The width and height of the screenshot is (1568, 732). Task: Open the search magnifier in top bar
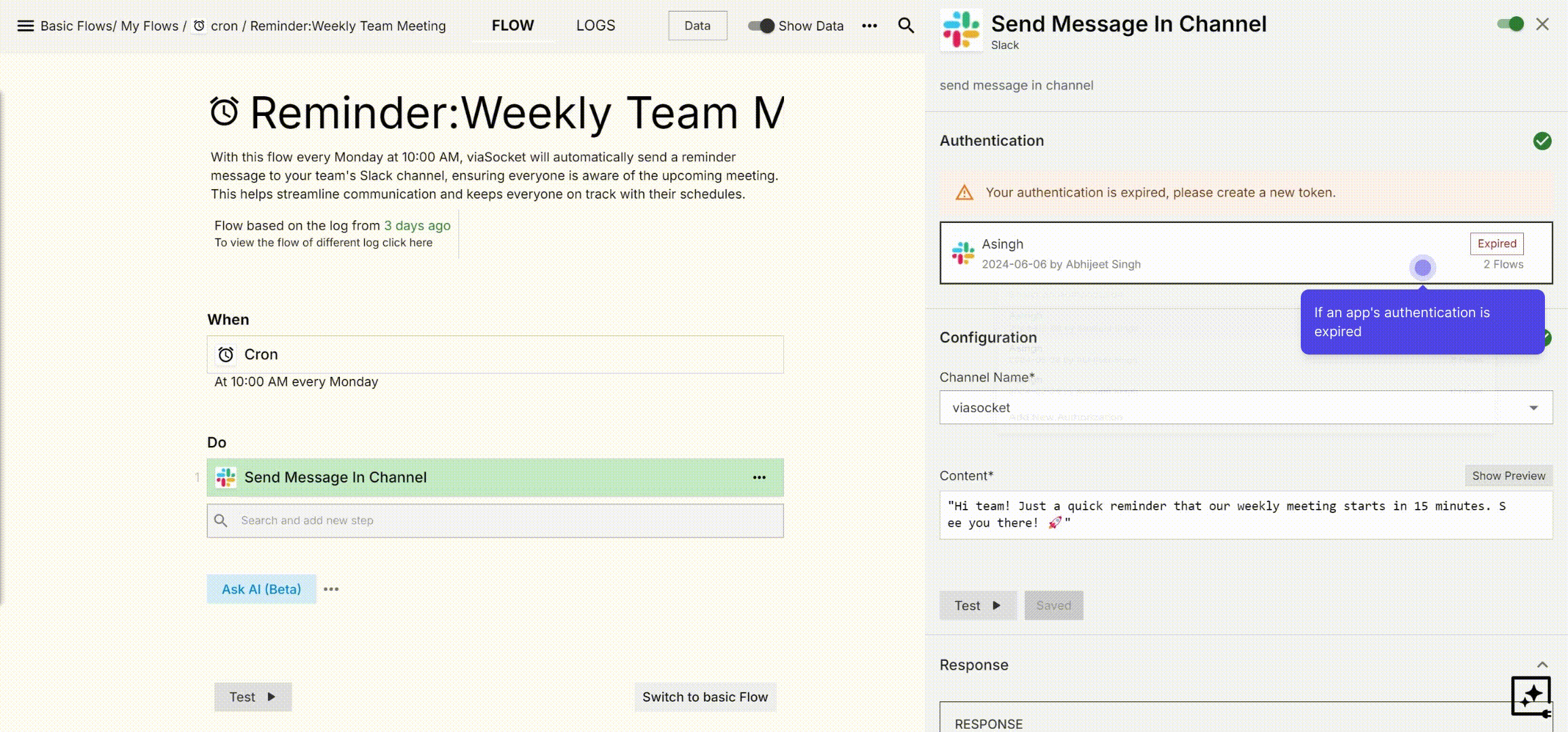click(x=906, y=26)
